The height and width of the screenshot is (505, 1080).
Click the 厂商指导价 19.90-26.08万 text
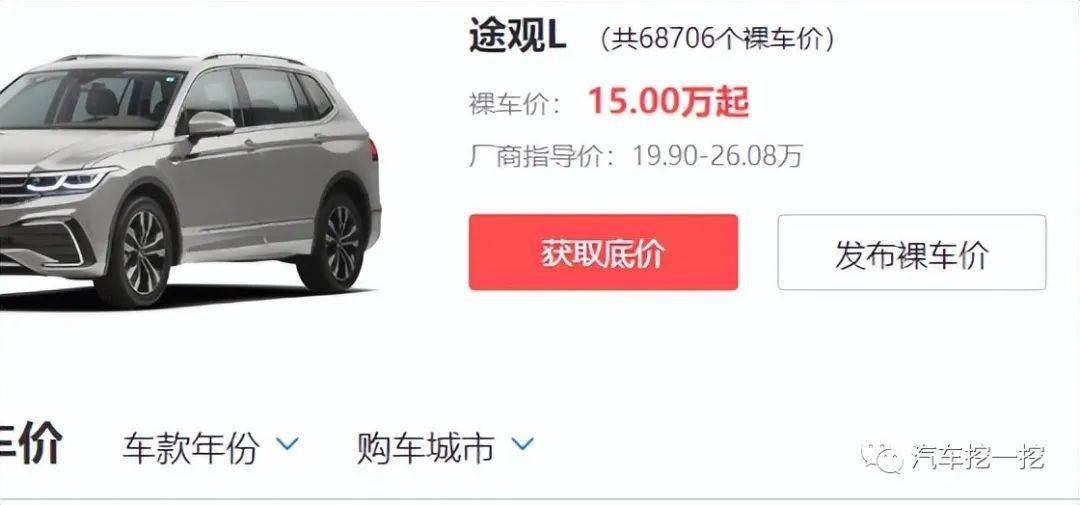tap(636, 156)
